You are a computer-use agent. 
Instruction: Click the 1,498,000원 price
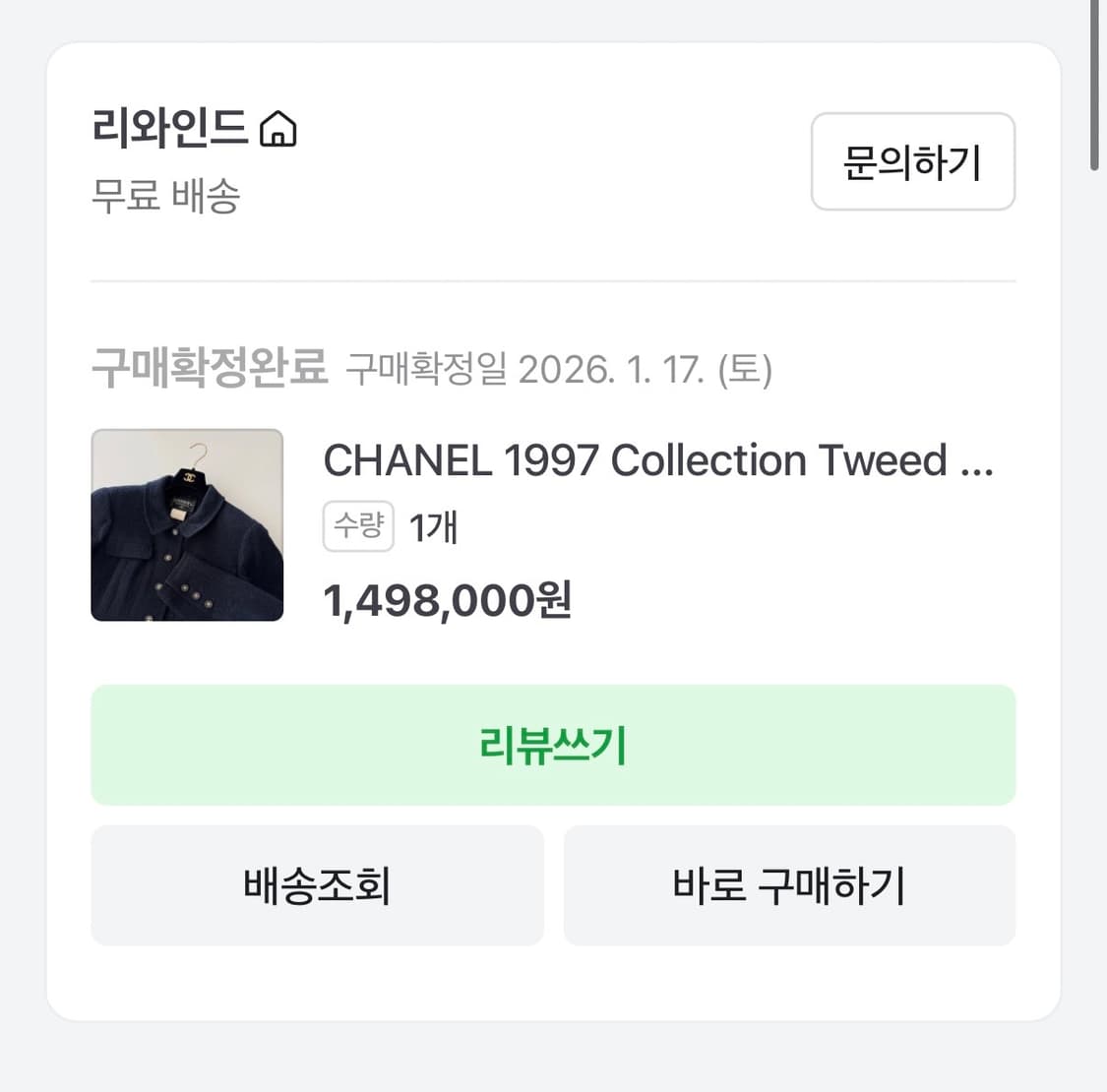click(448, 600)
